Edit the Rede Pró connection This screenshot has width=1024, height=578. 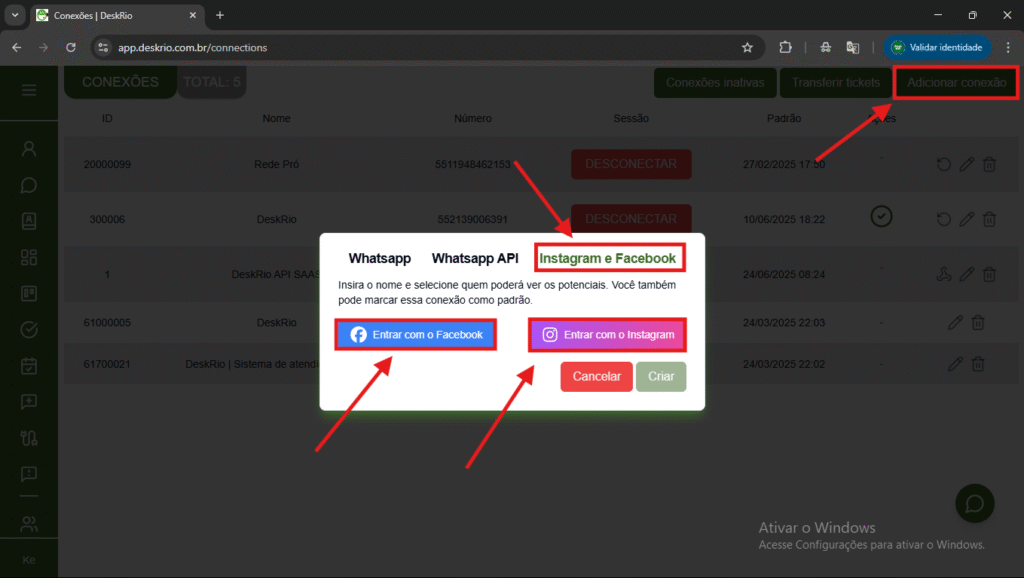967,164
